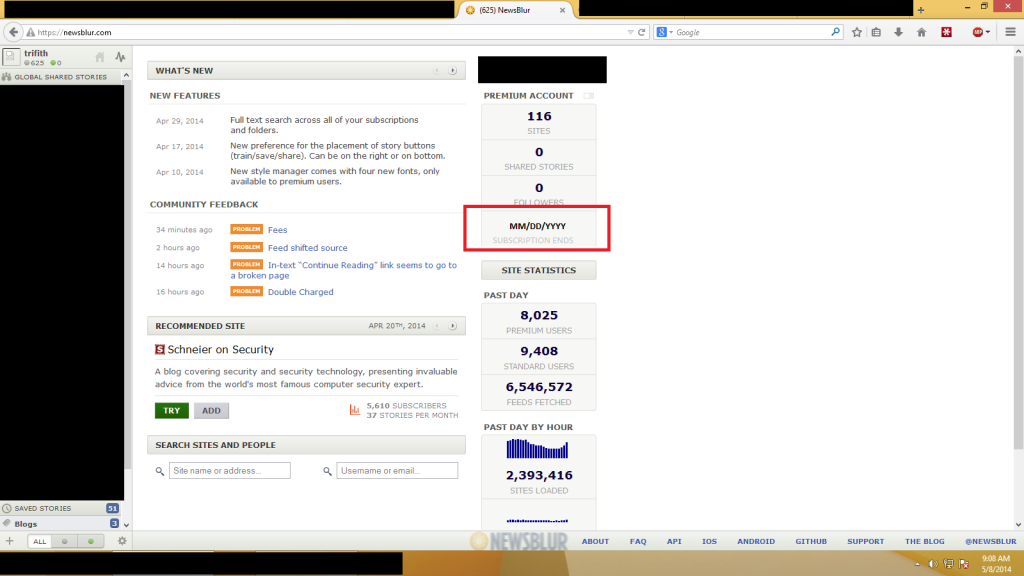Open THE BLOG footer link
1024x576 pixels.
(925, 541)
